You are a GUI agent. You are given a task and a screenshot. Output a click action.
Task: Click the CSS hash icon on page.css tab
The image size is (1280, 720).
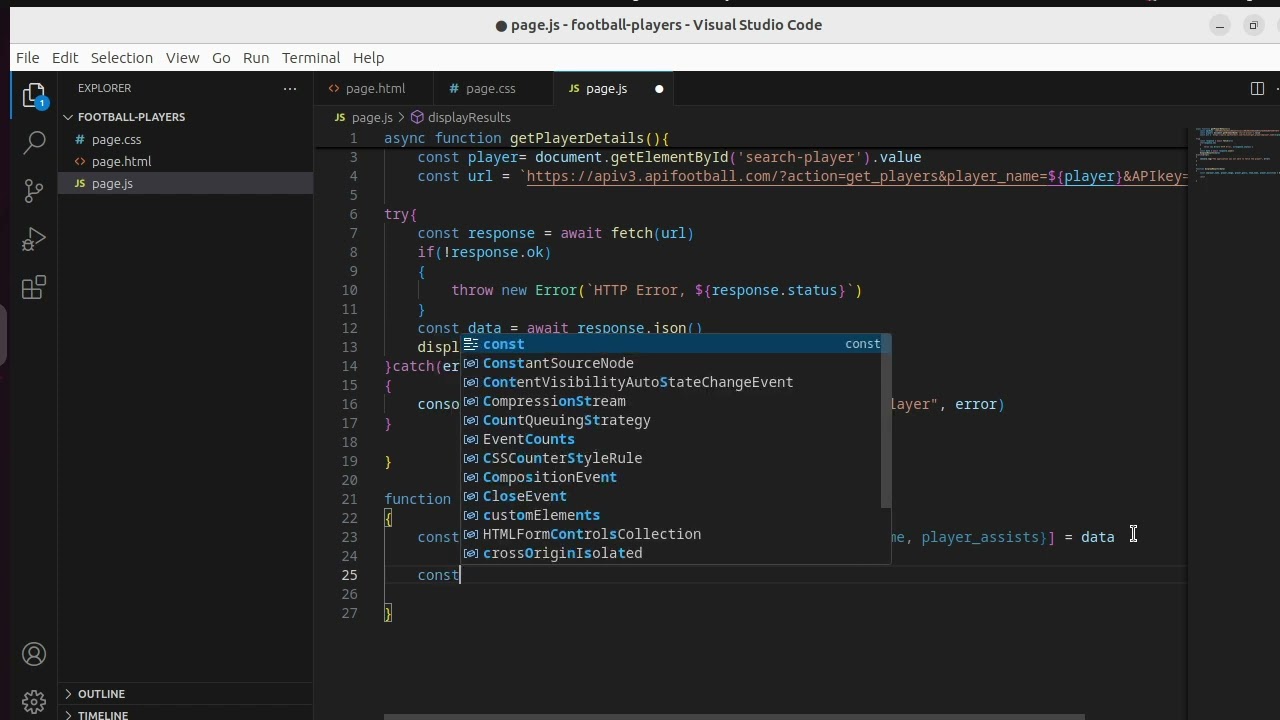(x=454, y=89)
